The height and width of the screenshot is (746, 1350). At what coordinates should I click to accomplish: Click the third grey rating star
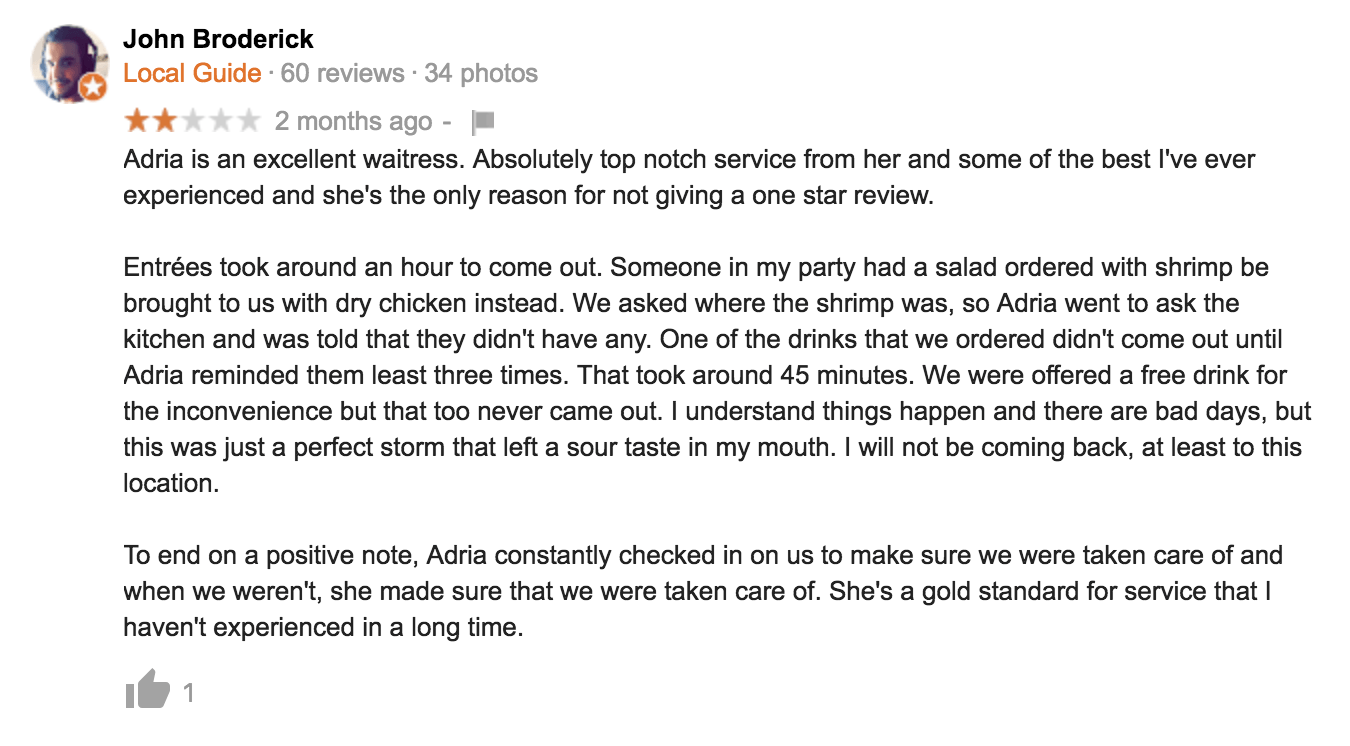point(192,122)
